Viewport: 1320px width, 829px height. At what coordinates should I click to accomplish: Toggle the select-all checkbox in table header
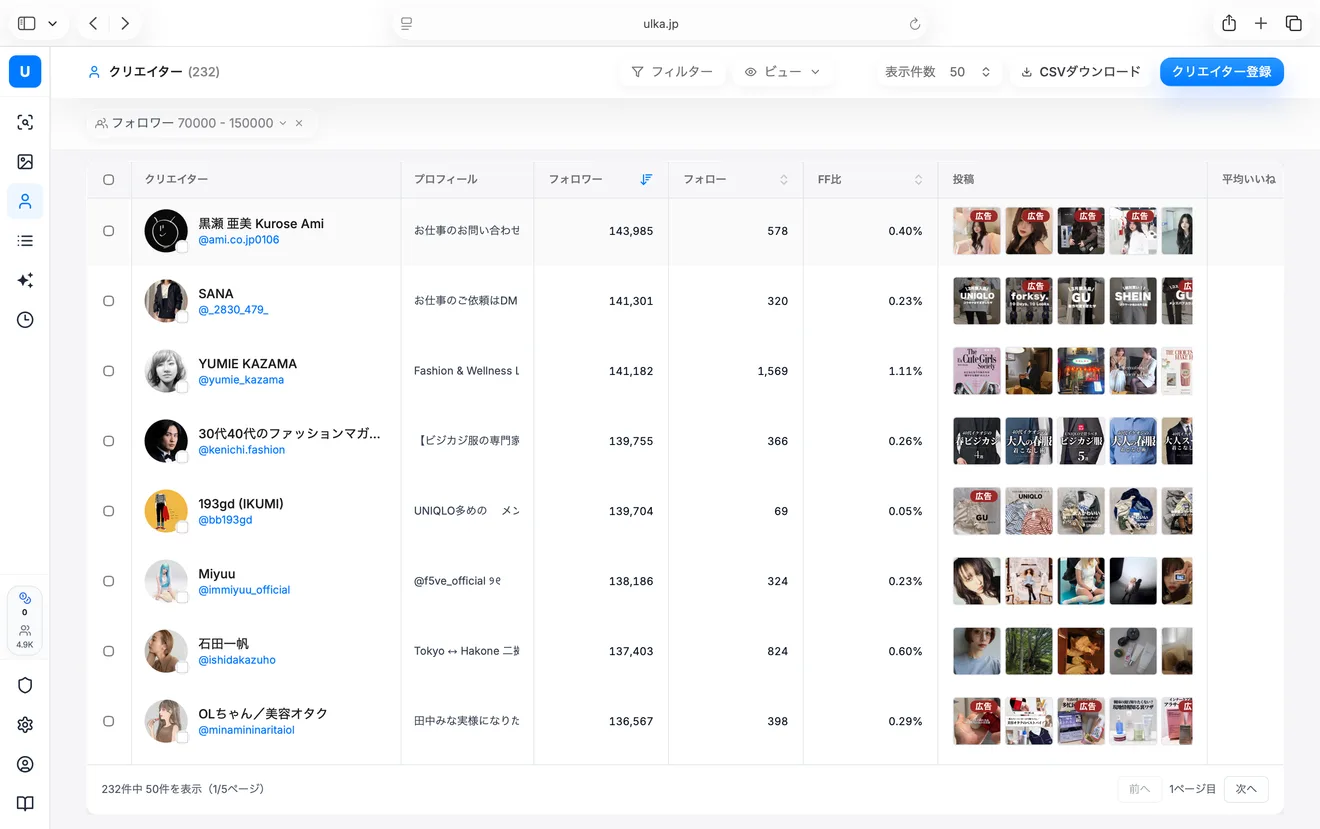pyautogui.click(x=109, y=180)
